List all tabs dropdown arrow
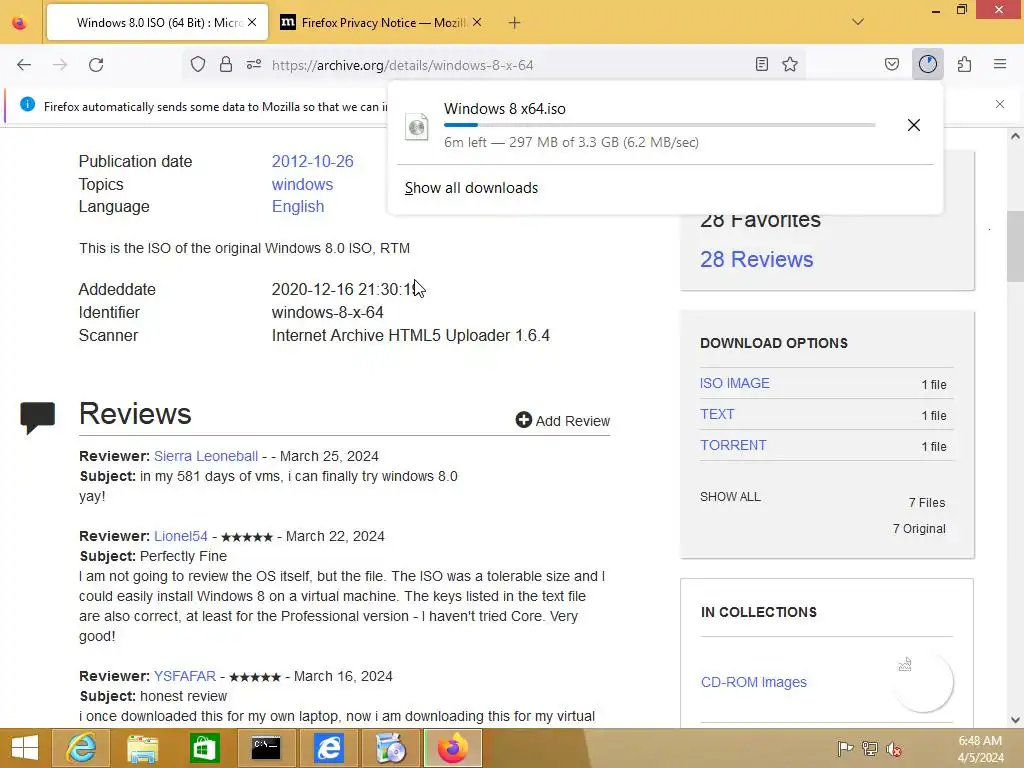 pyautogui.click(x=858, y=22)
